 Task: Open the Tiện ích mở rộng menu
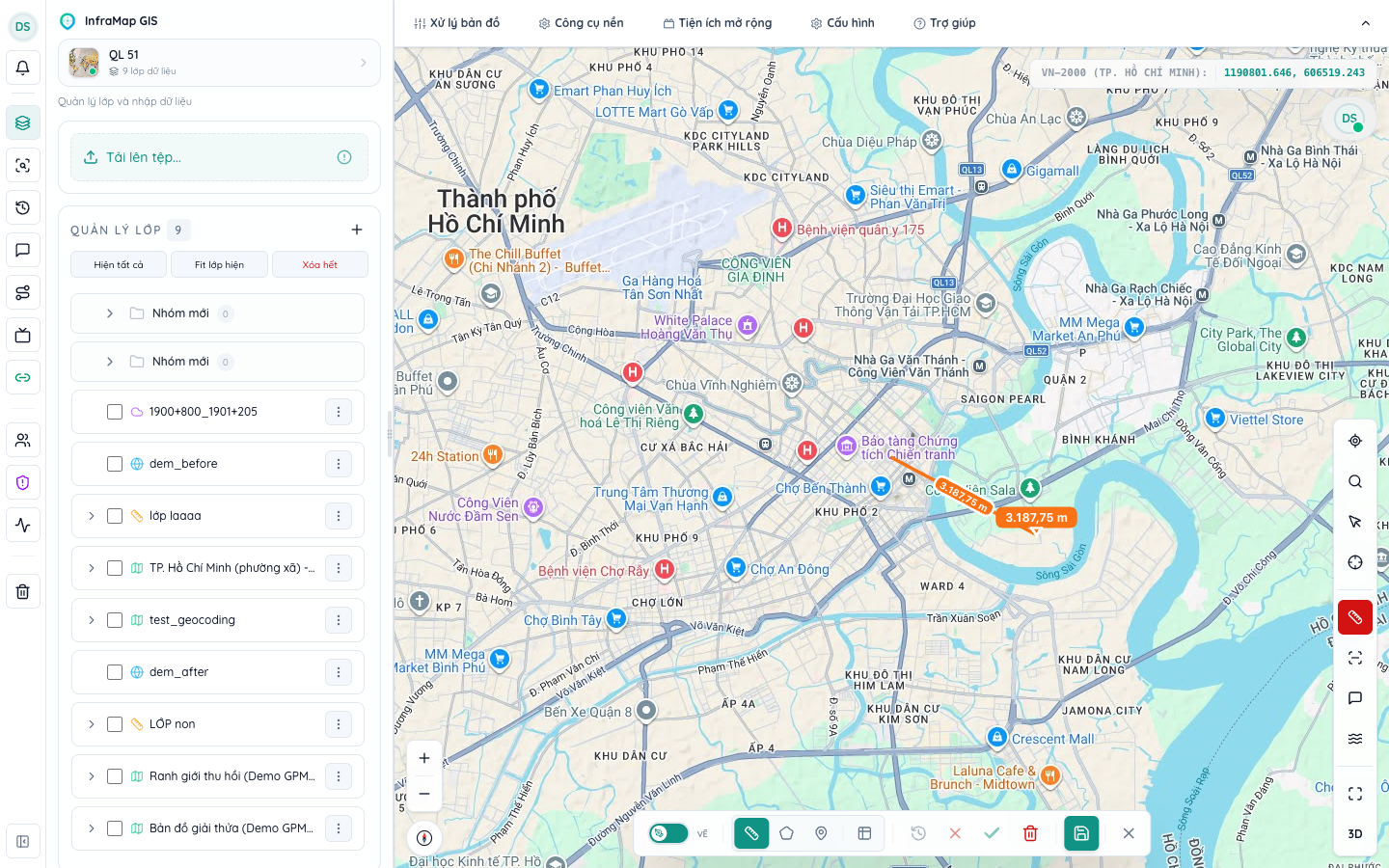[x=717, y=23]
